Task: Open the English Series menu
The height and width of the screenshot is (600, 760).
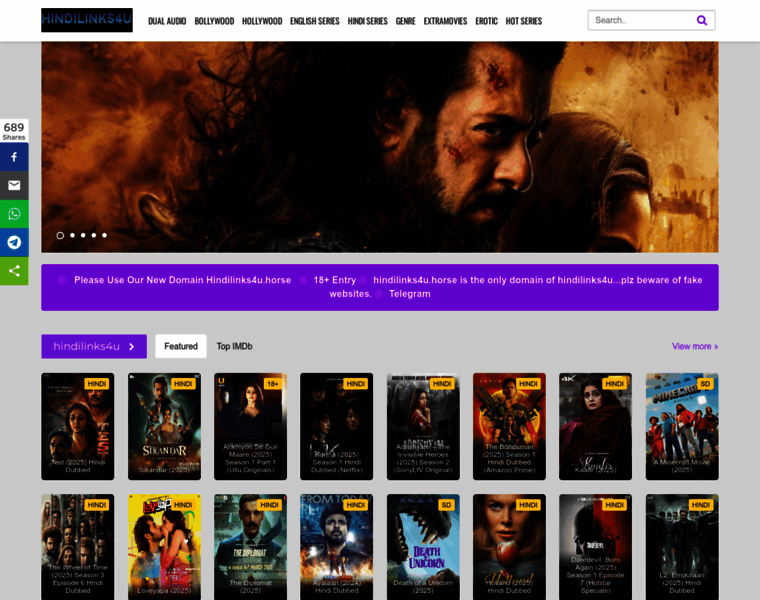Action: pos(315,21)
